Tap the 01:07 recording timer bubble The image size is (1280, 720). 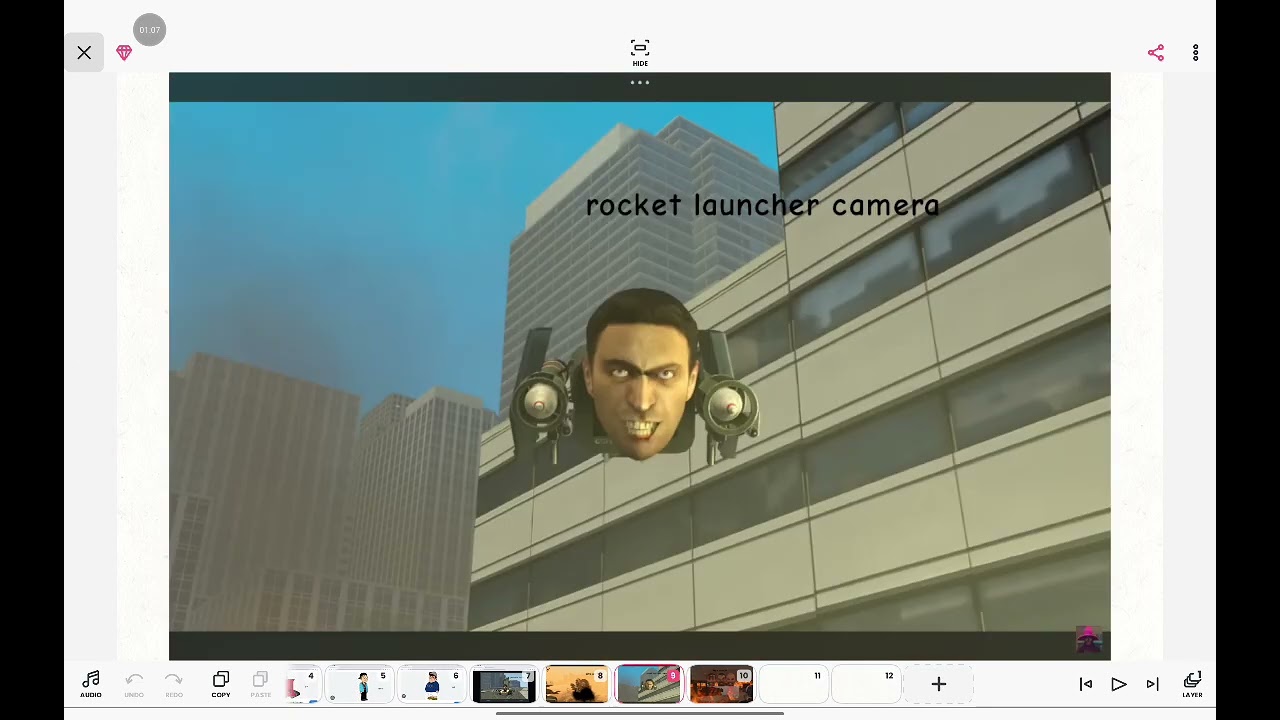pos(149,30)
